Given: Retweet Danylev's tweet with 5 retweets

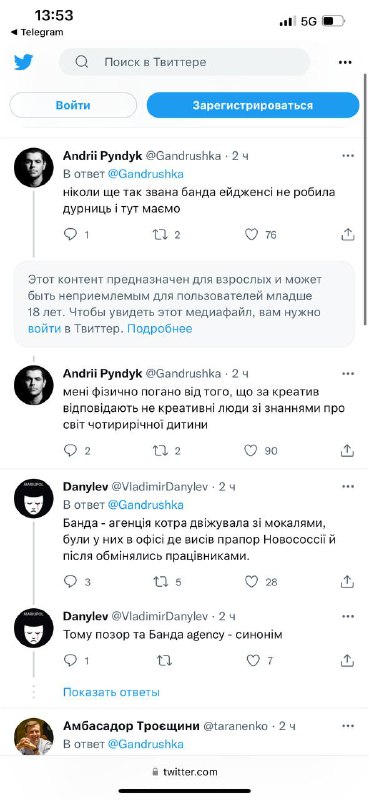Looking at the screenshot, I should tap(161, 581).
